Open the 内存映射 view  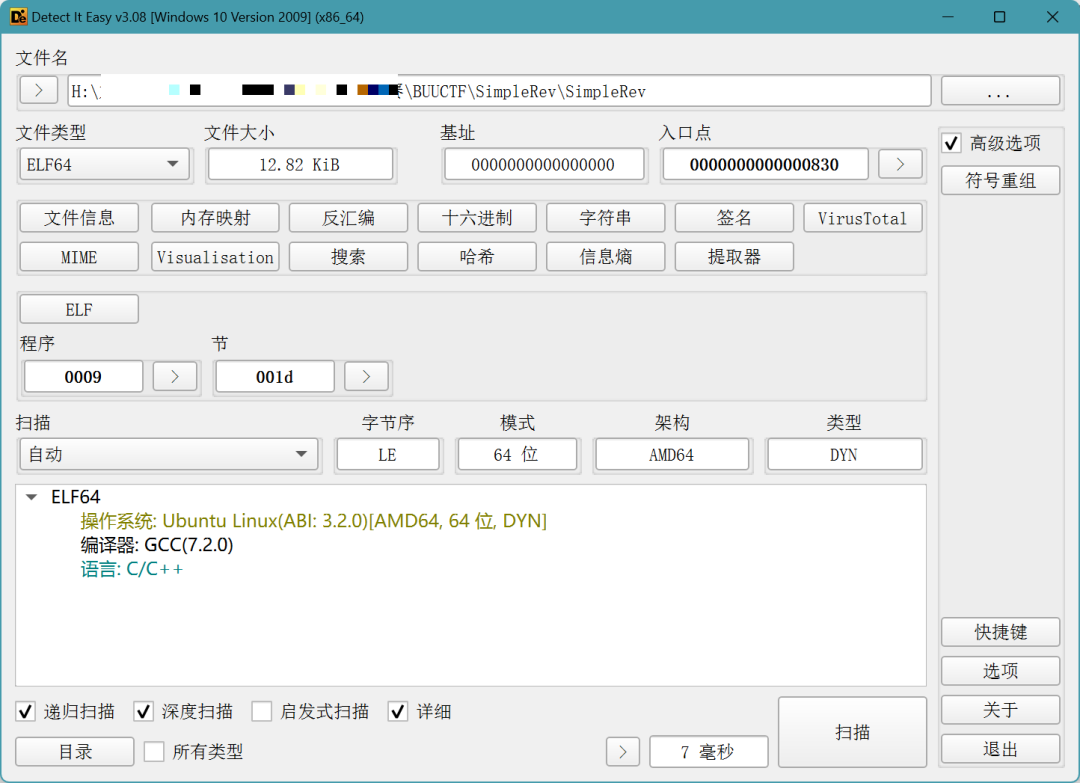pyautogui.click(x=215, y=218)
